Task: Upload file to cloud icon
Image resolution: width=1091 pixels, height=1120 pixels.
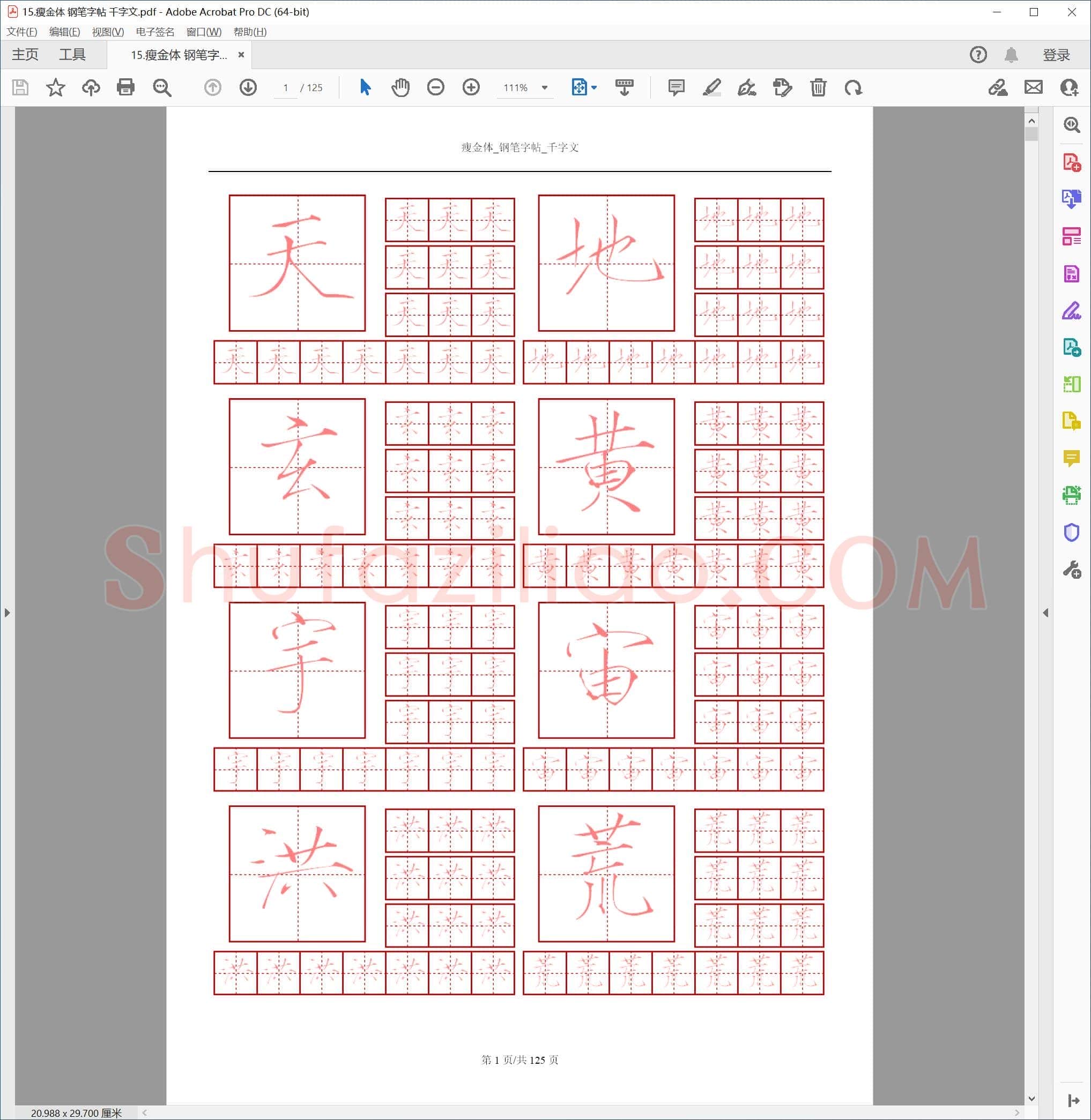Action: [x=91, y=88]
